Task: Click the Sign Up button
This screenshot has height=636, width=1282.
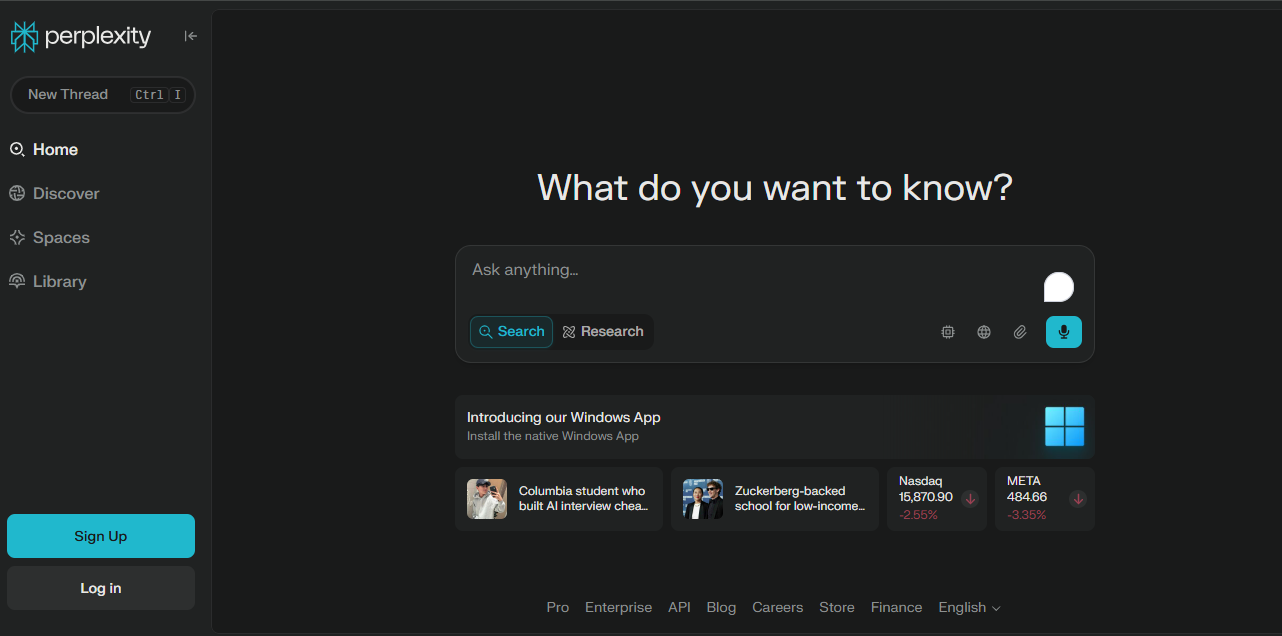Action: coord(101,536)
